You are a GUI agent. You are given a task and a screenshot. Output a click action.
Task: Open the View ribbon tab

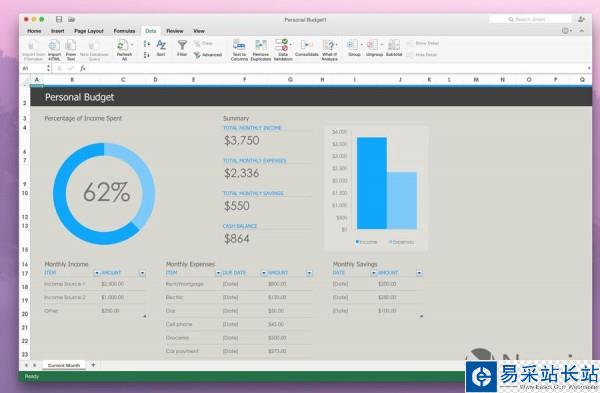pyautogui.click(x=199, y=31)
